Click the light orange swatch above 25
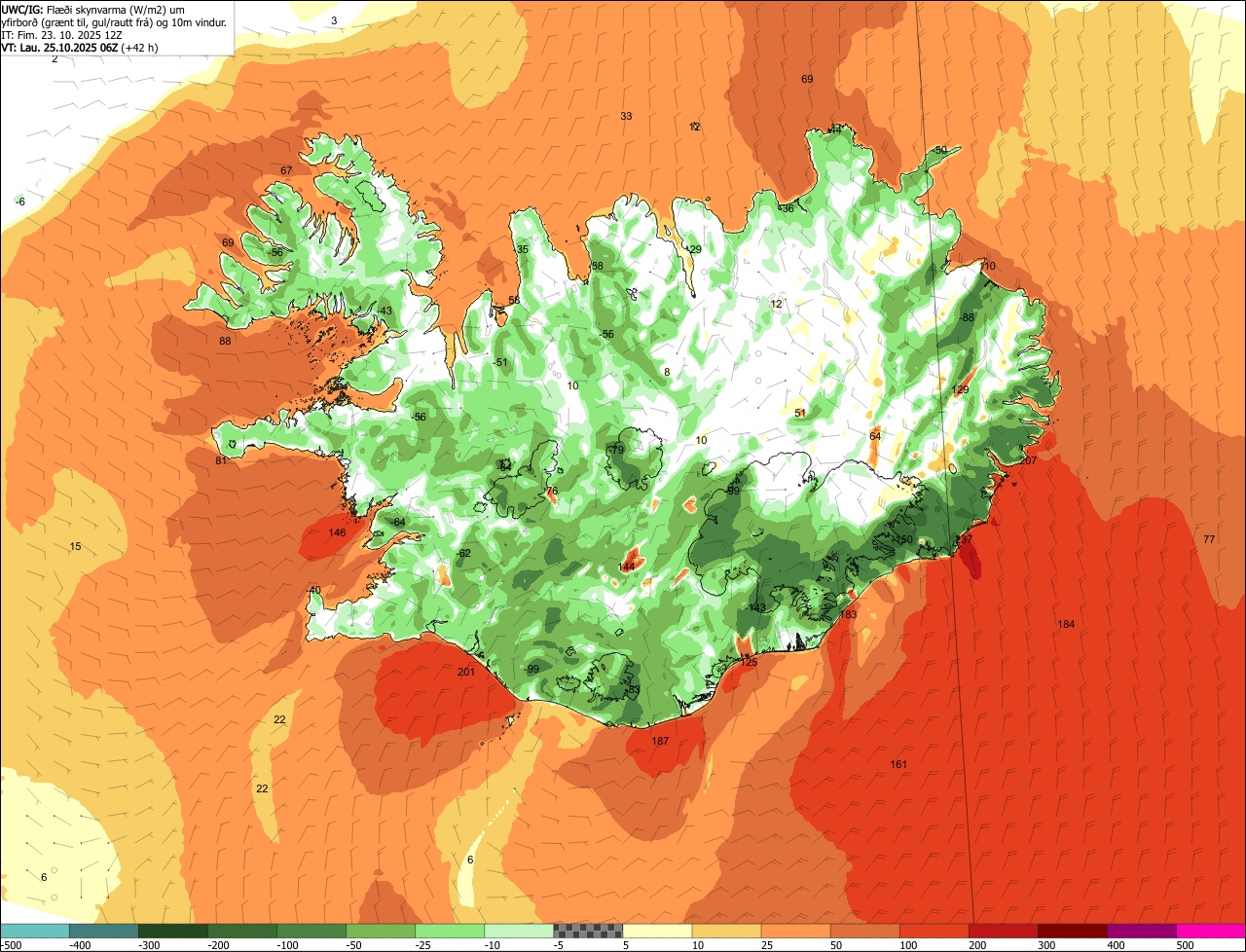The image size is (1246, 952). (795, 931)
